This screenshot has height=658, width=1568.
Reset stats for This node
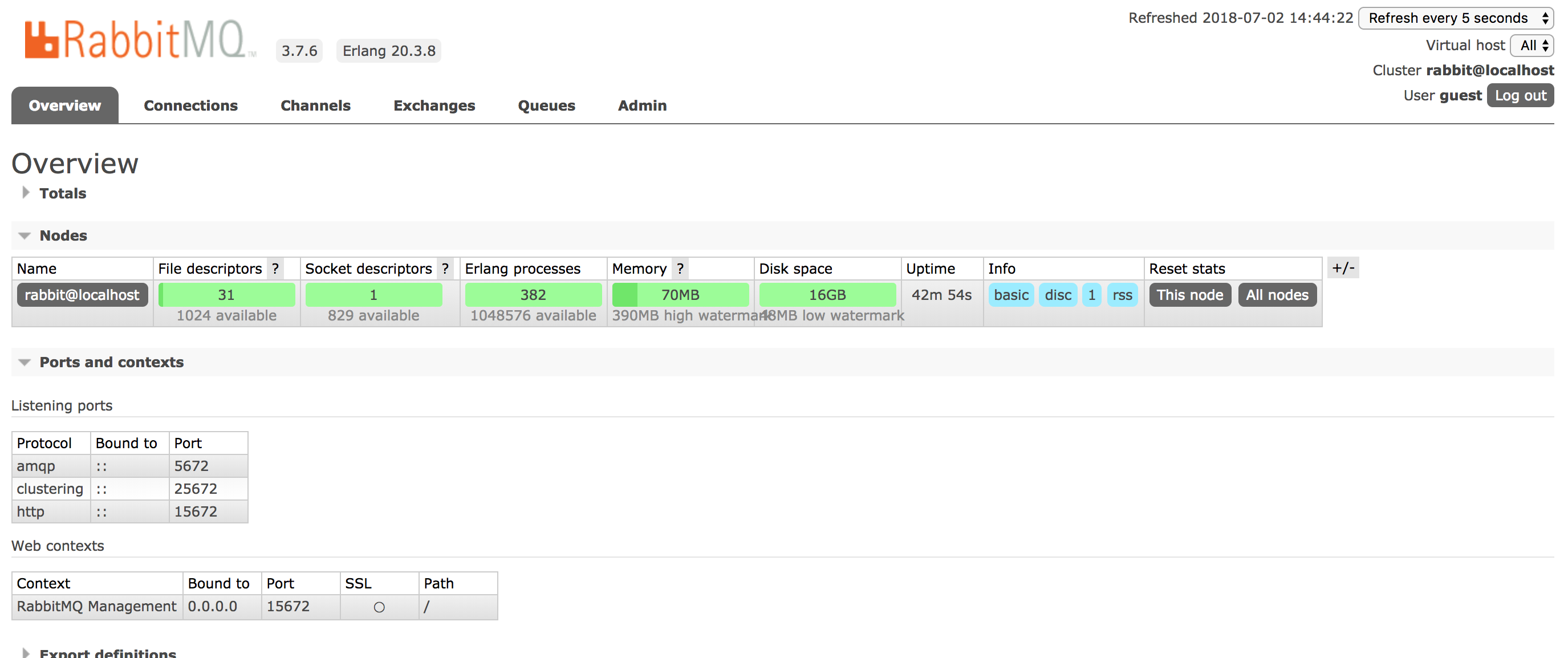(1189, 295)
